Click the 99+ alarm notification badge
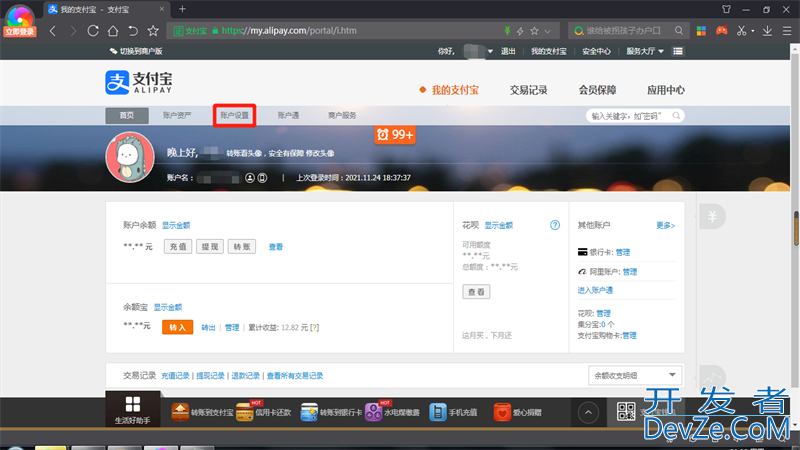 (394, 135)
